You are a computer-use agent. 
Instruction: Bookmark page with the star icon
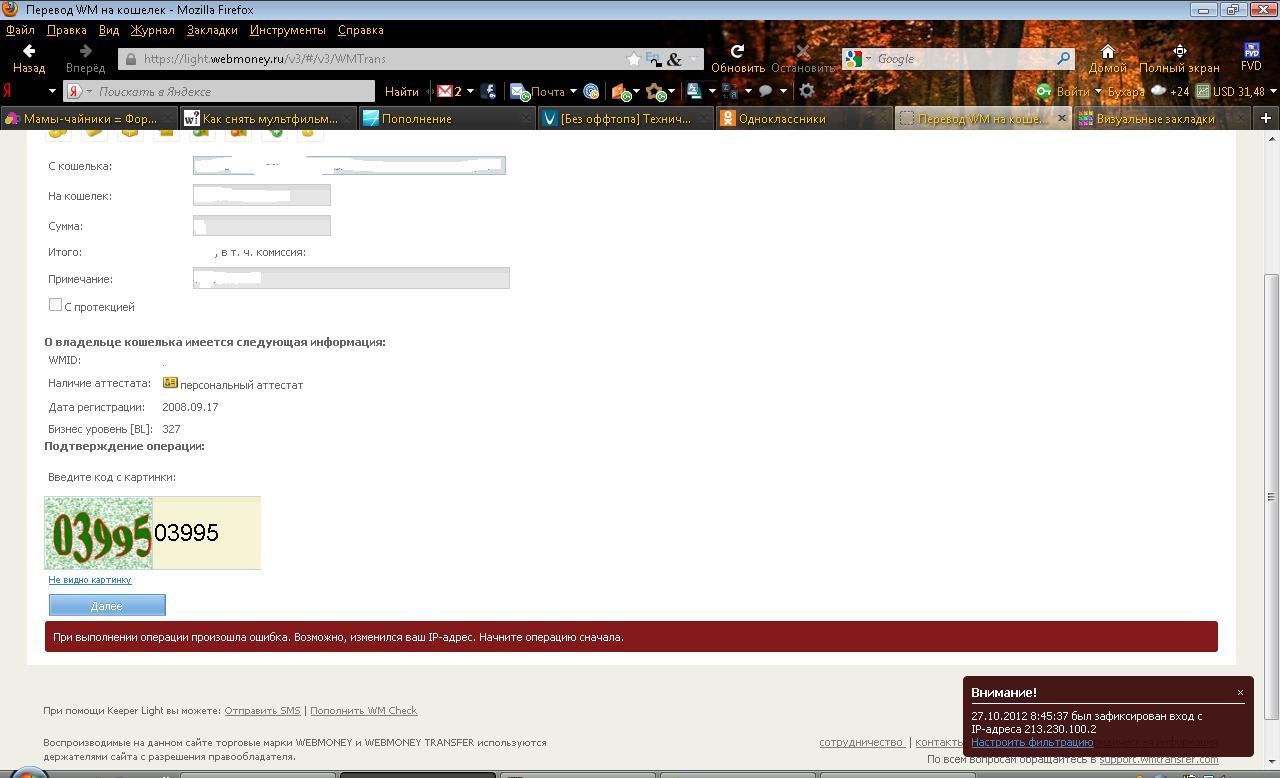coord(633,59)
